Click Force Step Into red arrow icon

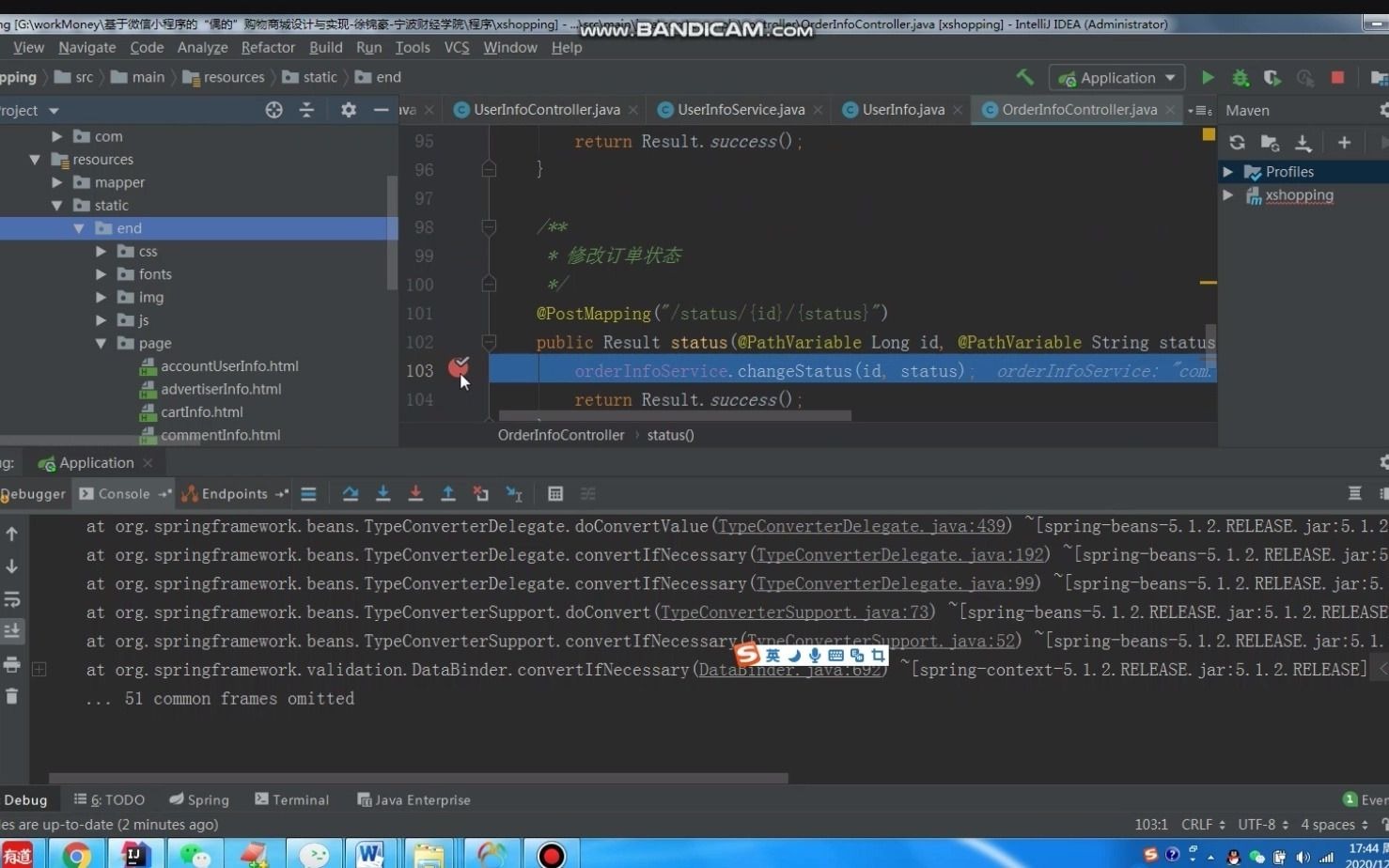[x=415, y=494]
